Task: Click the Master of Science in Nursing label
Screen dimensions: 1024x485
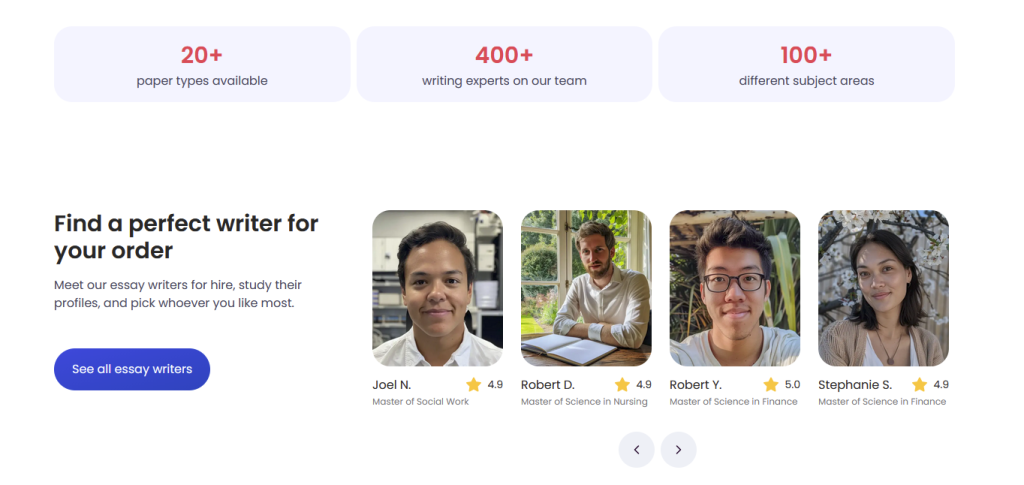Action: click(584, 402)
